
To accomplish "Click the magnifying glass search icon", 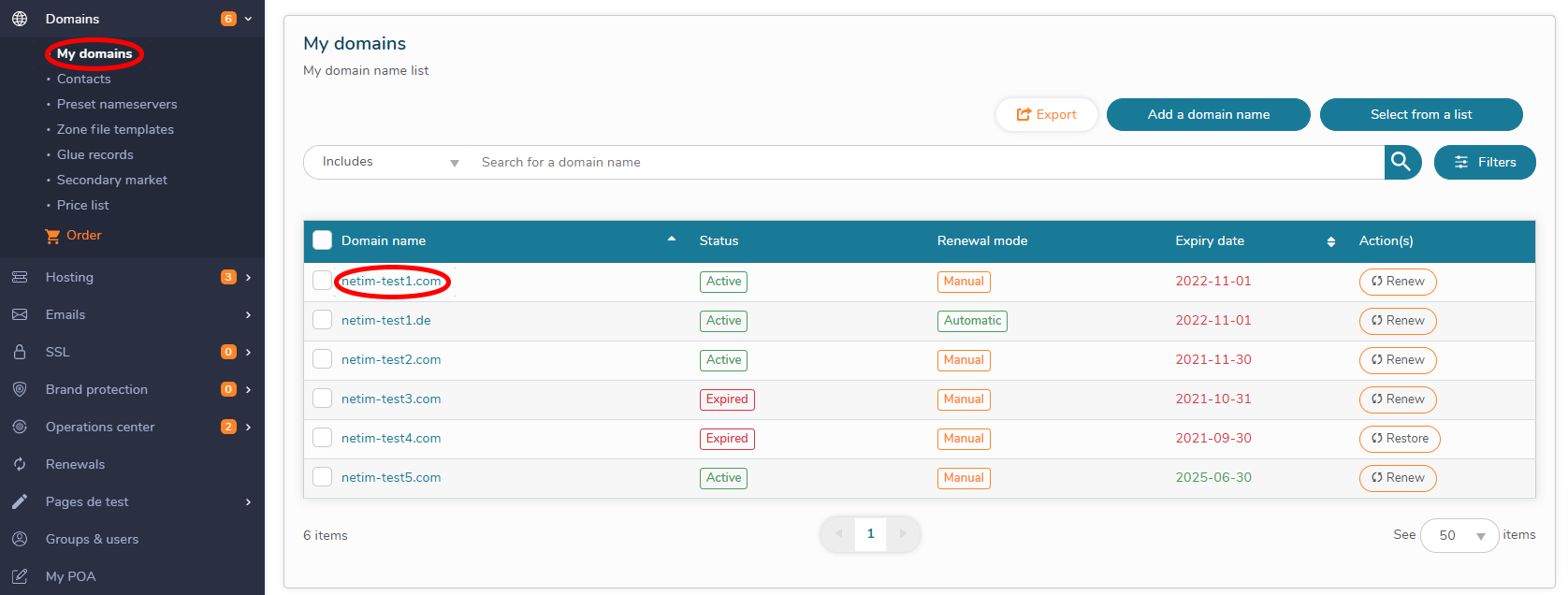I will tap(1401, 162).
